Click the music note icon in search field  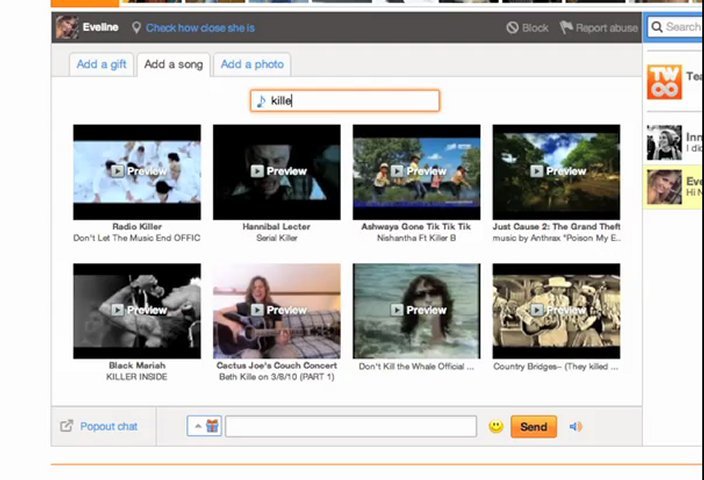(x=261, y=101)
